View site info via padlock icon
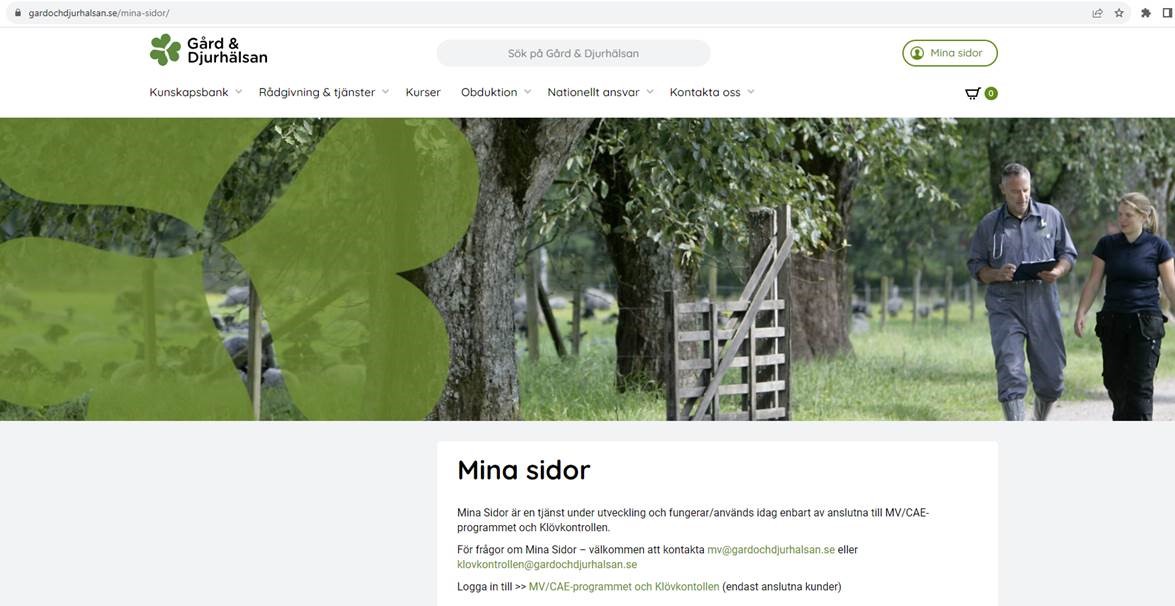This screenshot has height=606, width=1175. click(x=18, y=13)
